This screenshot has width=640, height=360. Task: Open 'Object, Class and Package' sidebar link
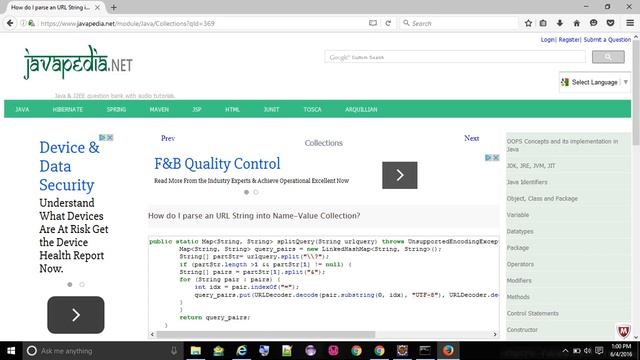click(x=542, y=198)
